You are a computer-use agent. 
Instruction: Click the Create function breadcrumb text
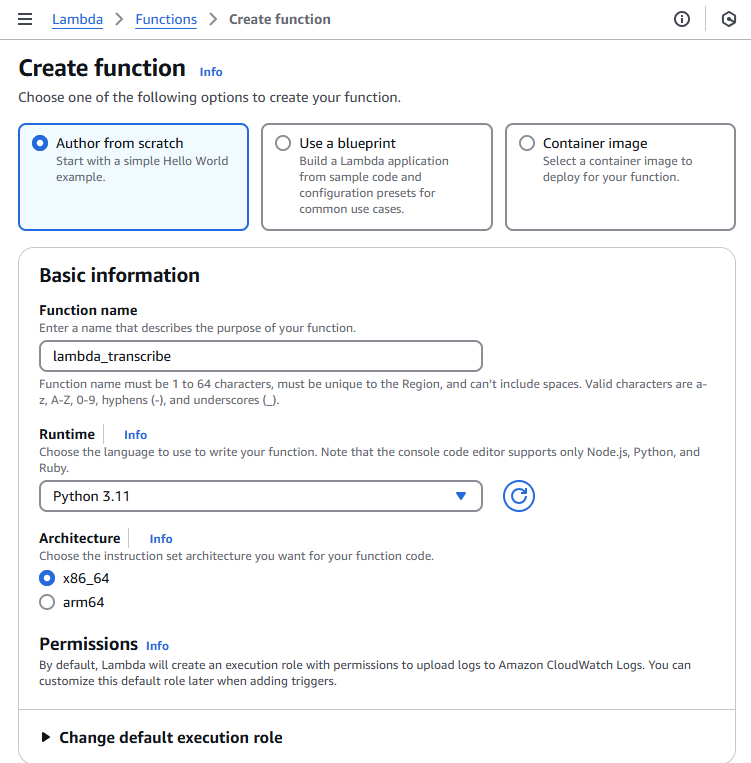pyautogui.click(x=280, y=19)
